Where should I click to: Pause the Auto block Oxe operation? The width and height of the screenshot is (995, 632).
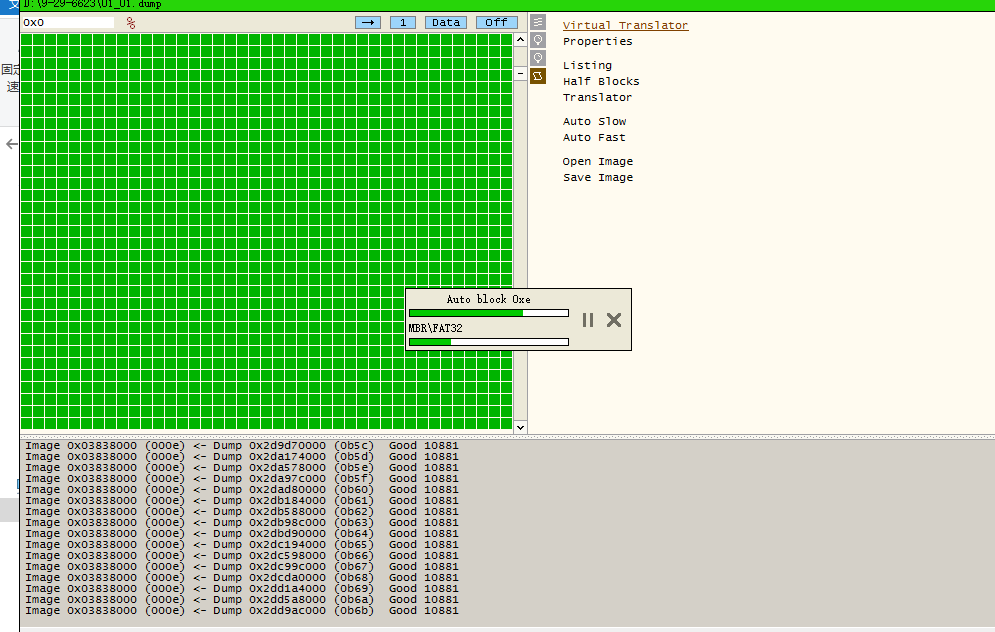tap(587, 319)
